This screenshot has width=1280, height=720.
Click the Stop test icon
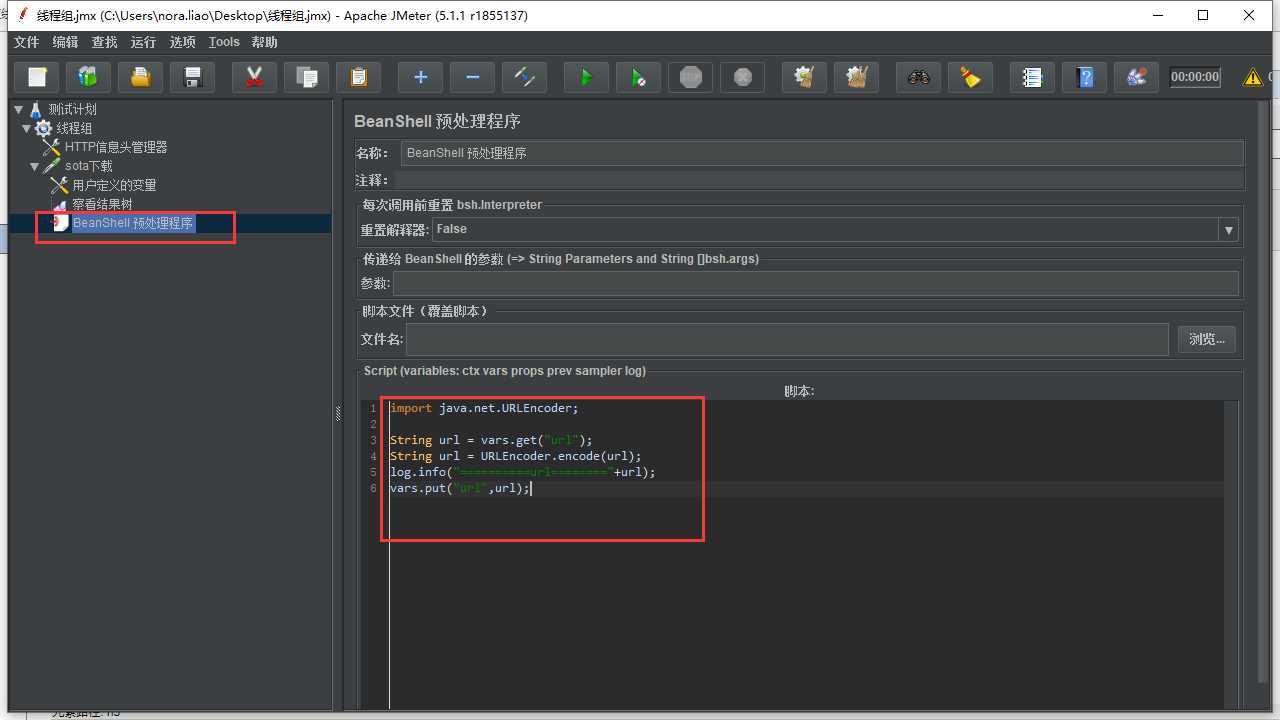pos(690,77)
